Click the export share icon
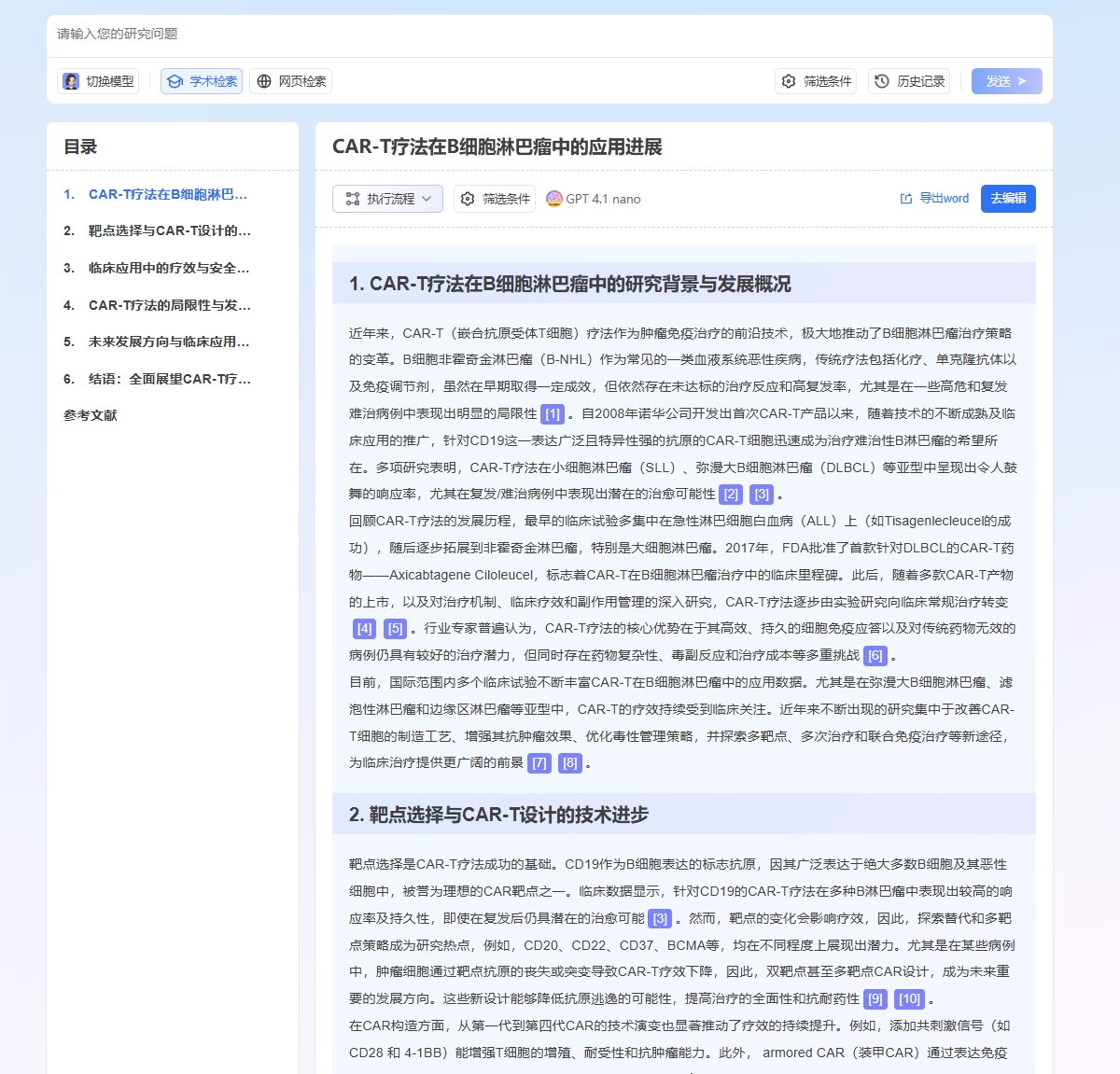The image size is (1120, 1074). [906, 199]
